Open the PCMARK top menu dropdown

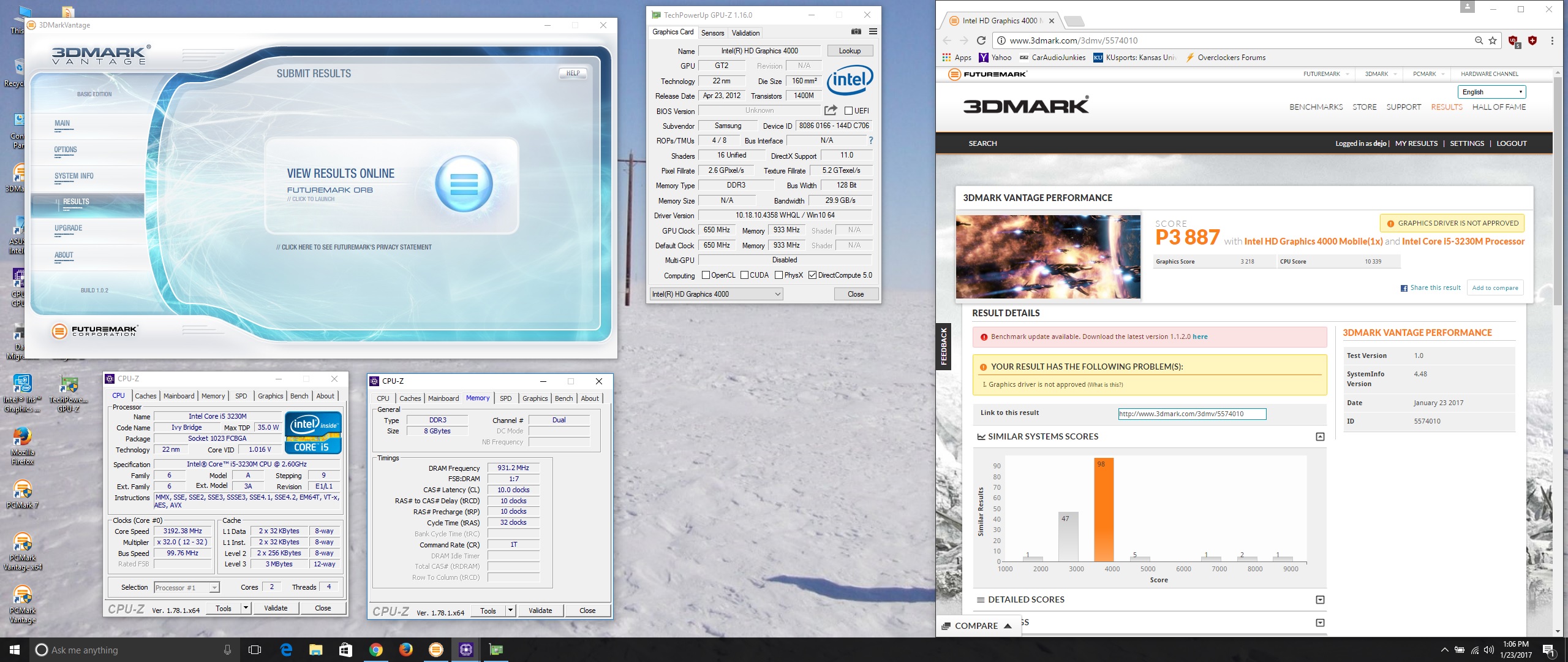[x=1428, y=74]
